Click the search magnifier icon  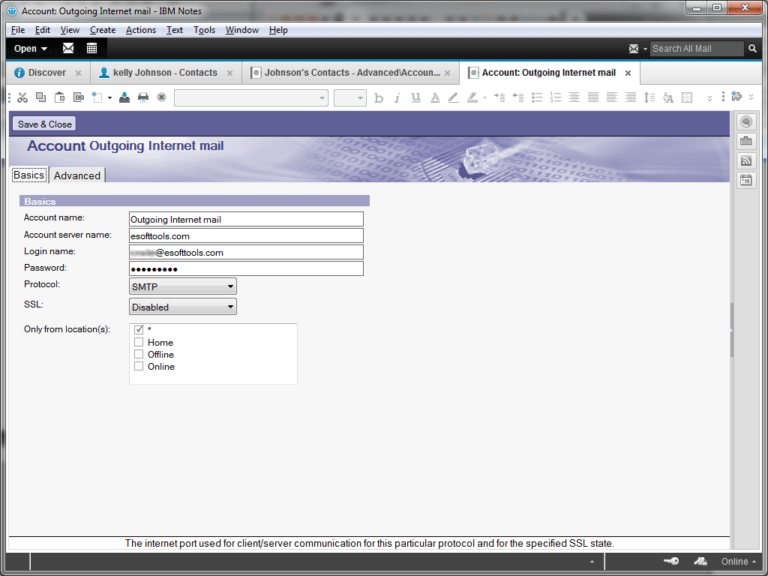[752, 48]
